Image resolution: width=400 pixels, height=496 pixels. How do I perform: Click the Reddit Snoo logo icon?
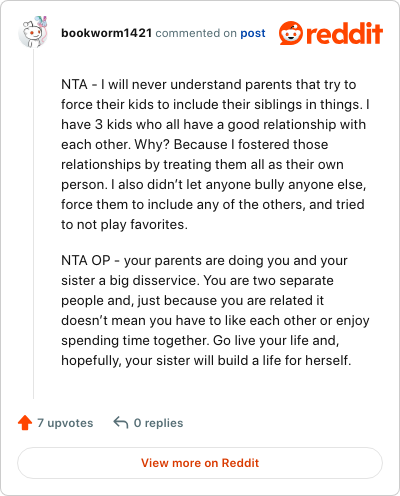291,33
